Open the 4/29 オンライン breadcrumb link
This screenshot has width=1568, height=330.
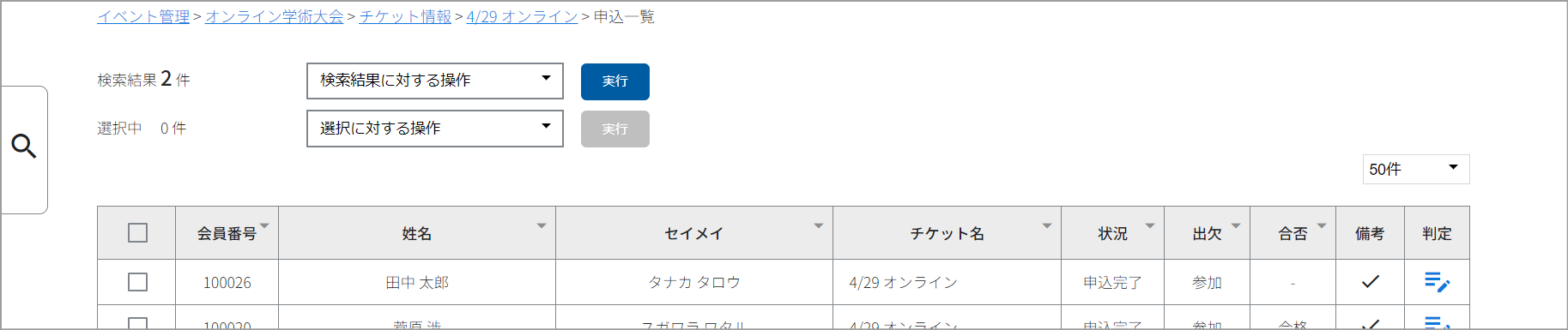[522, 17]
